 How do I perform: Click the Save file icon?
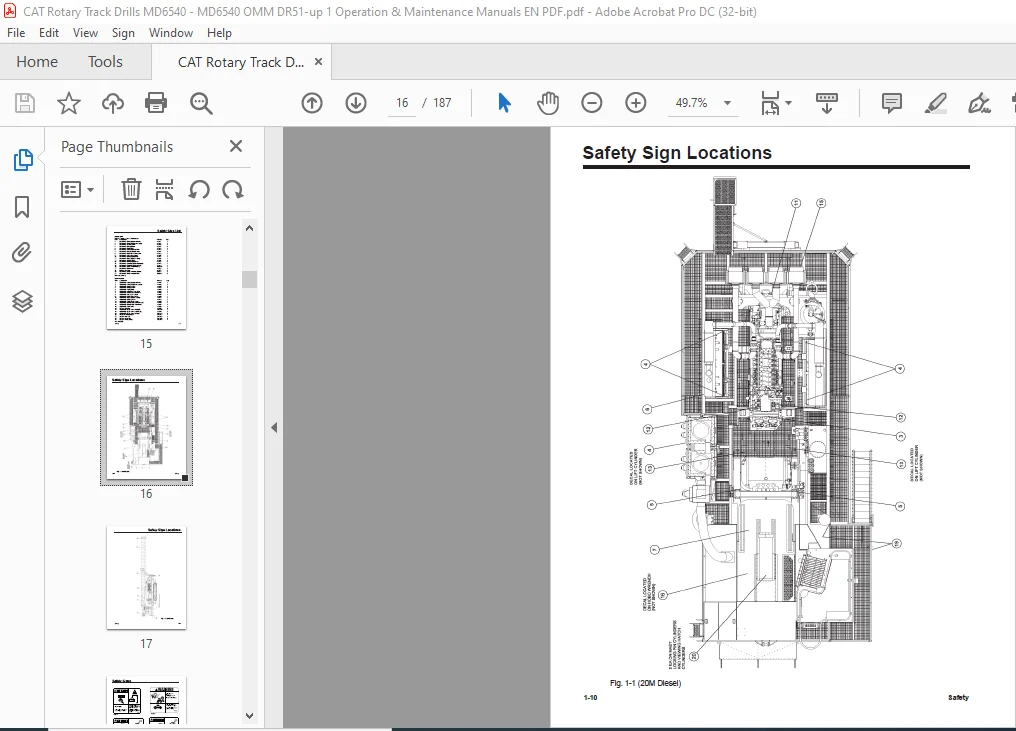25,103
